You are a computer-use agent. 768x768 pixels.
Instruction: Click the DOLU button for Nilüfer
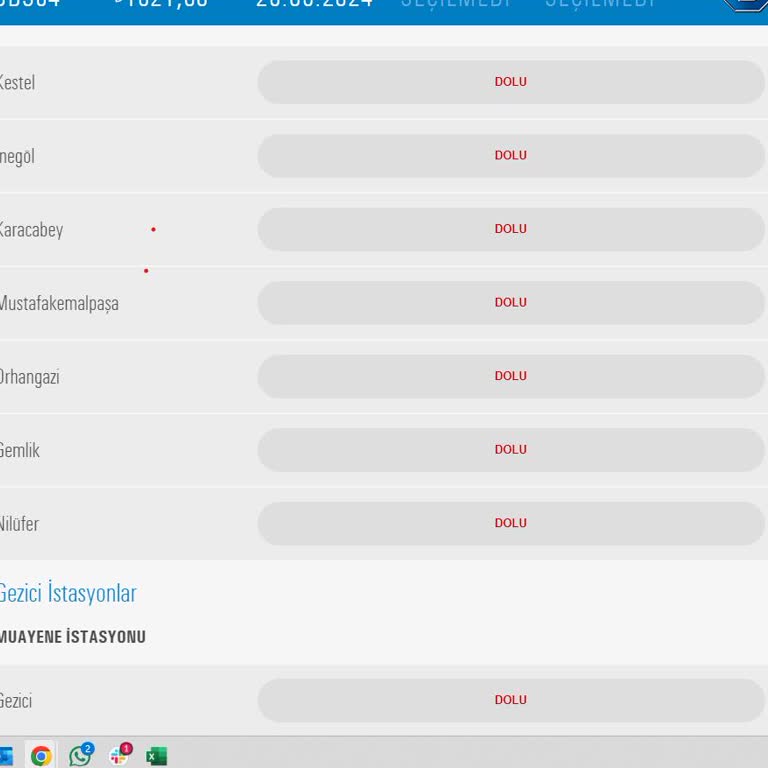click(511, 523)
